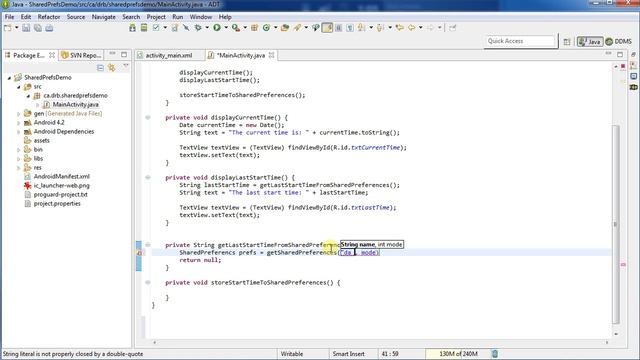Switch to the SVN Repositories tab
640x360 pixels.
(x=82, y=55)
